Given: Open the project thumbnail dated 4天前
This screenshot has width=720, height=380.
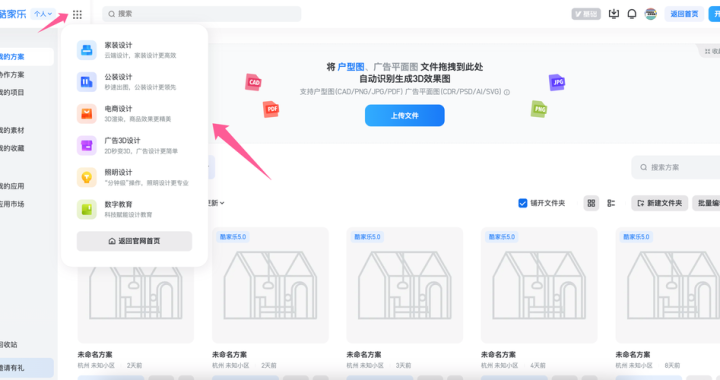Looking at the screenshot, I should 539,285.
